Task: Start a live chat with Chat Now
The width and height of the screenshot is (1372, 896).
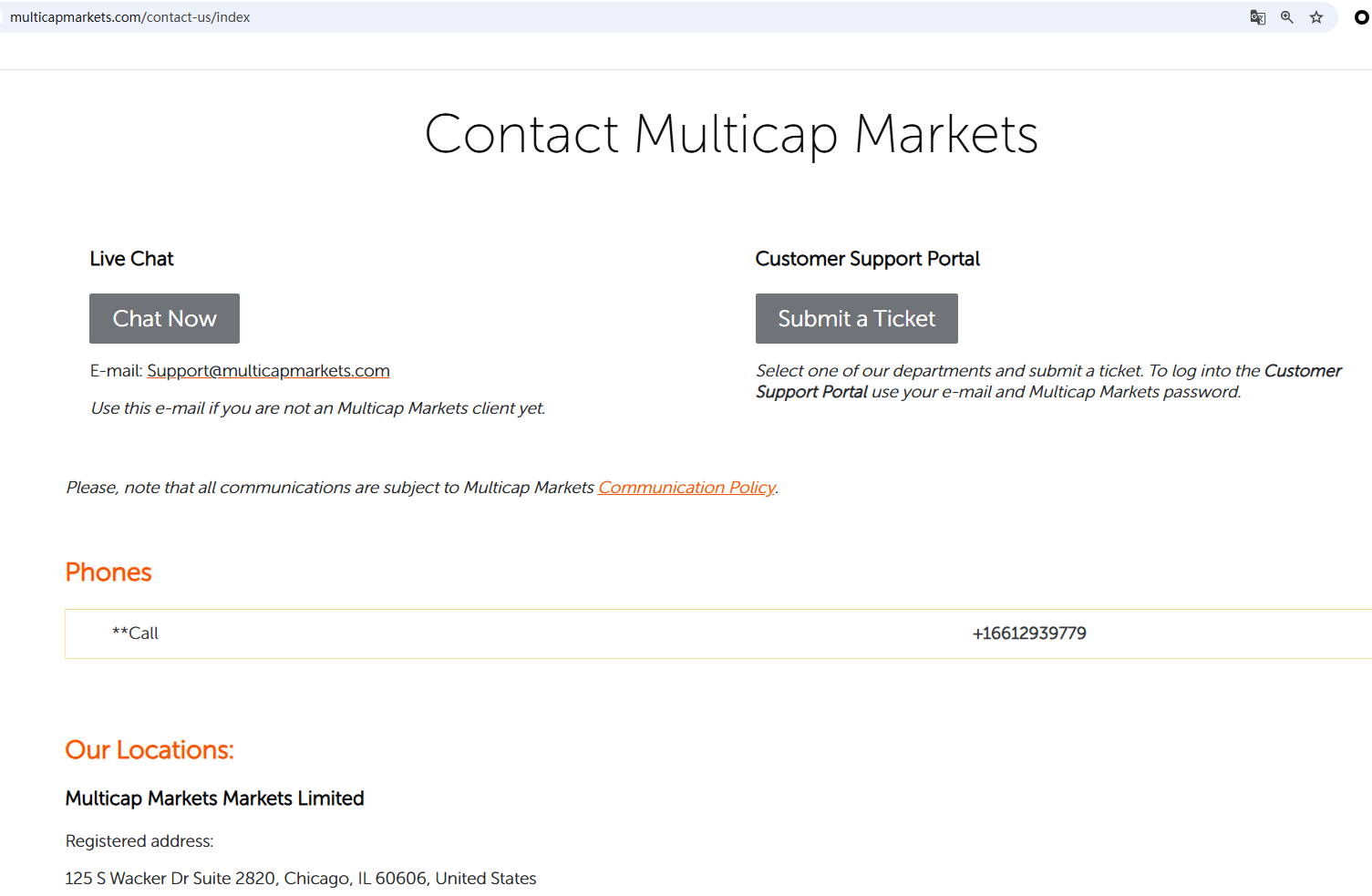Action: coord(164,318)
